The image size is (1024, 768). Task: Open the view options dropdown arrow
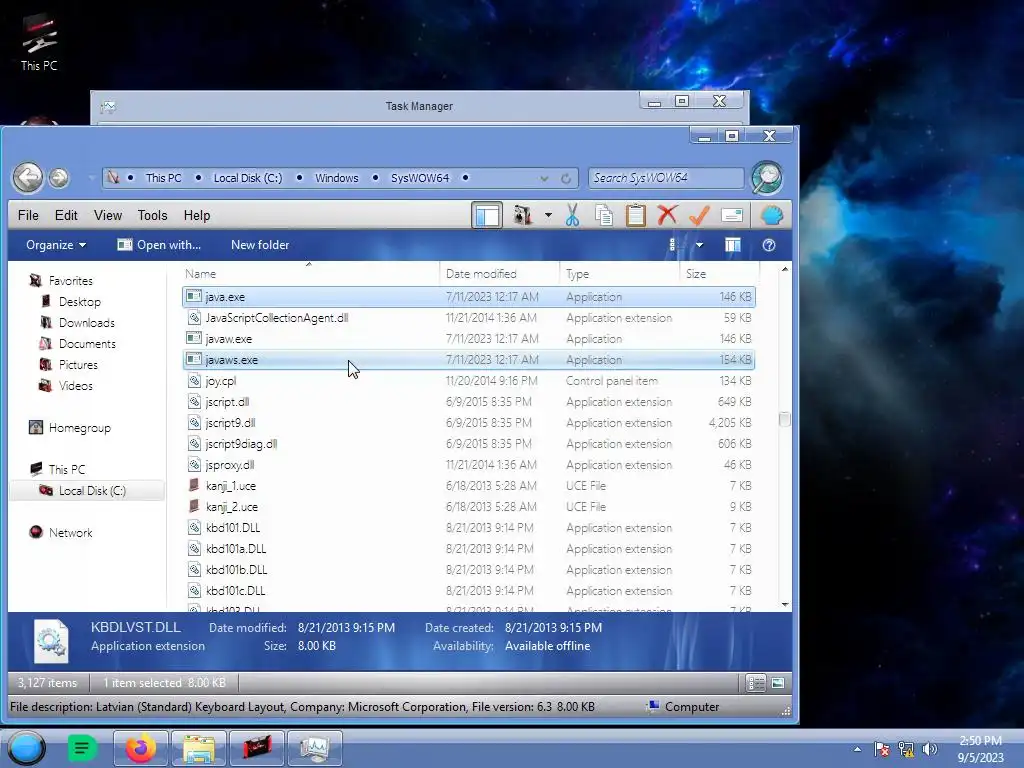point(699,245)
